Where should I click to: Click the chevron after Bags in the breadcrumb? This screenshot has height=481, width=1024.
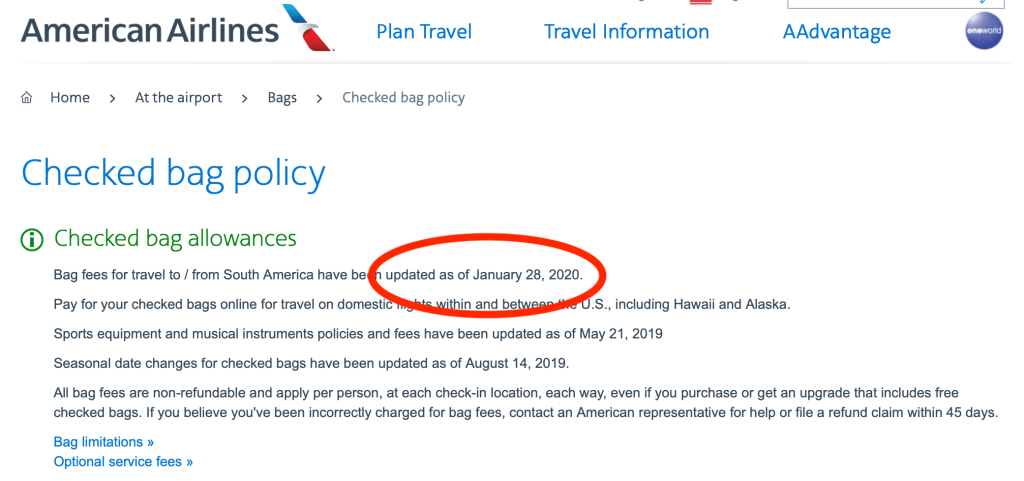click(319, 98)
